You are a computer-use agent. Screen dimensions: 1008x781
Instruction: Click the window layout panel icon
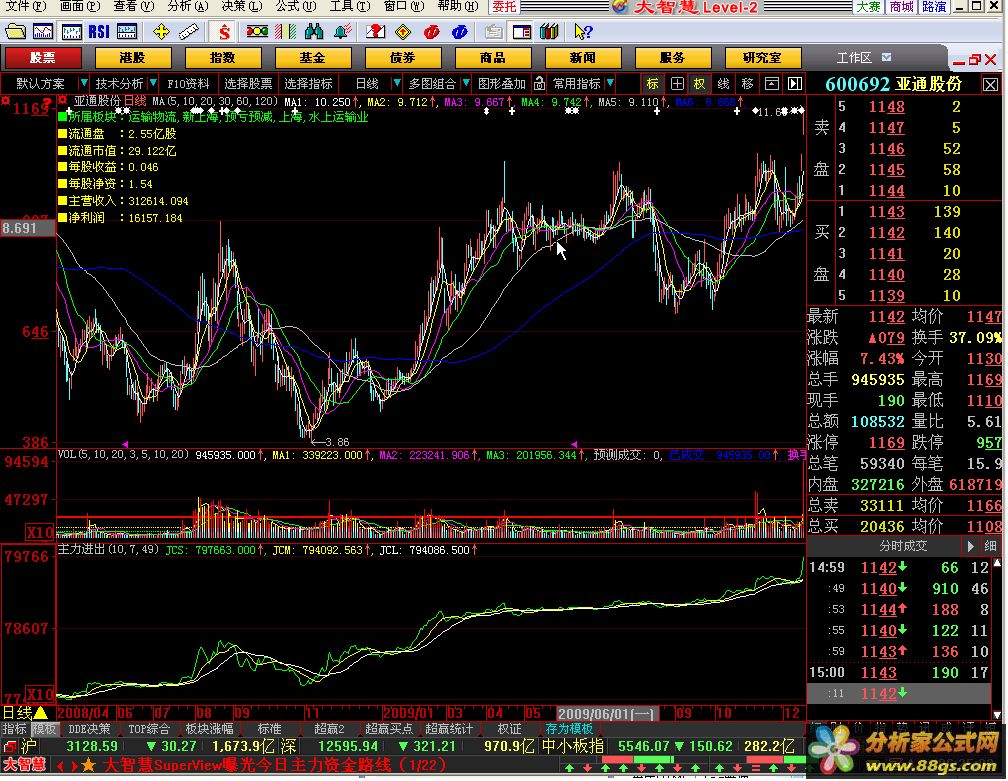[x=521, y=31]
